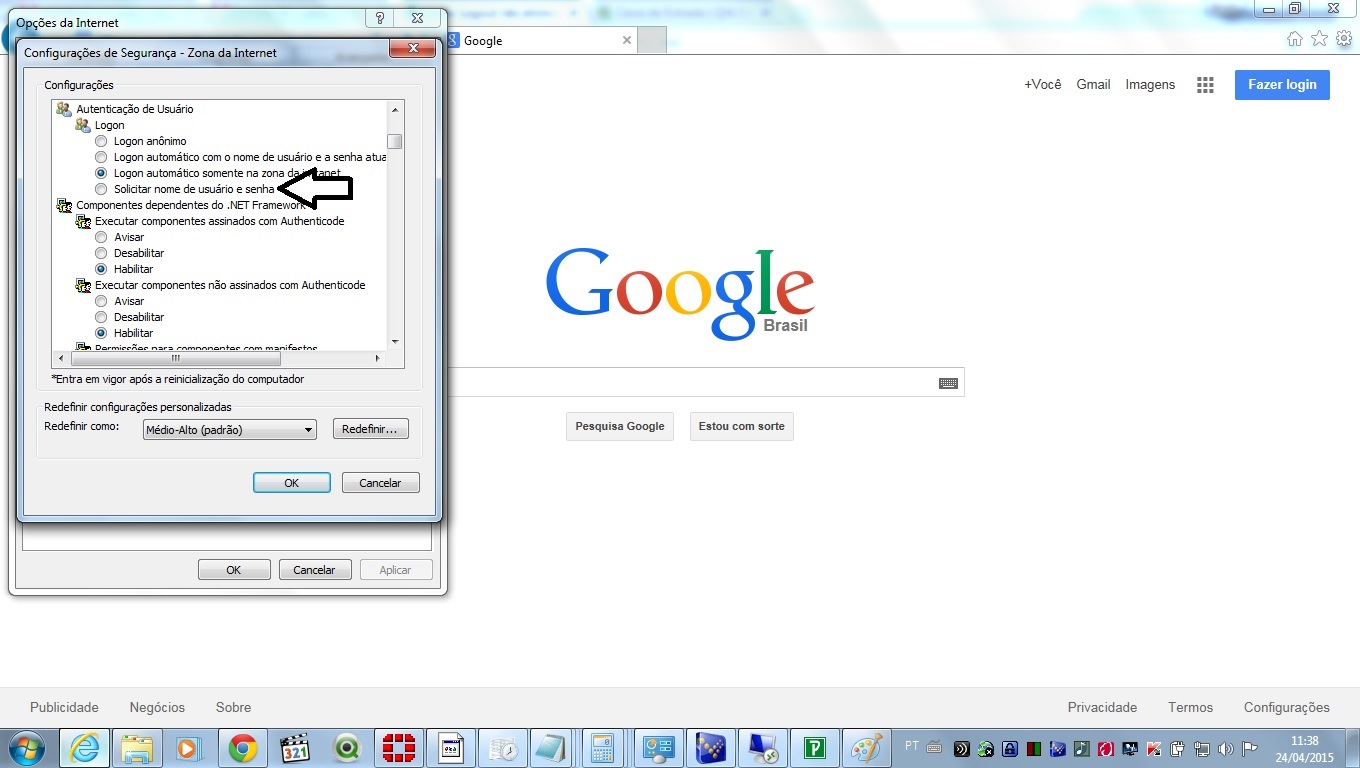Open the green P application on taskbar
Viewport: 1360px width, 768px height.
(x=815, y=748)
